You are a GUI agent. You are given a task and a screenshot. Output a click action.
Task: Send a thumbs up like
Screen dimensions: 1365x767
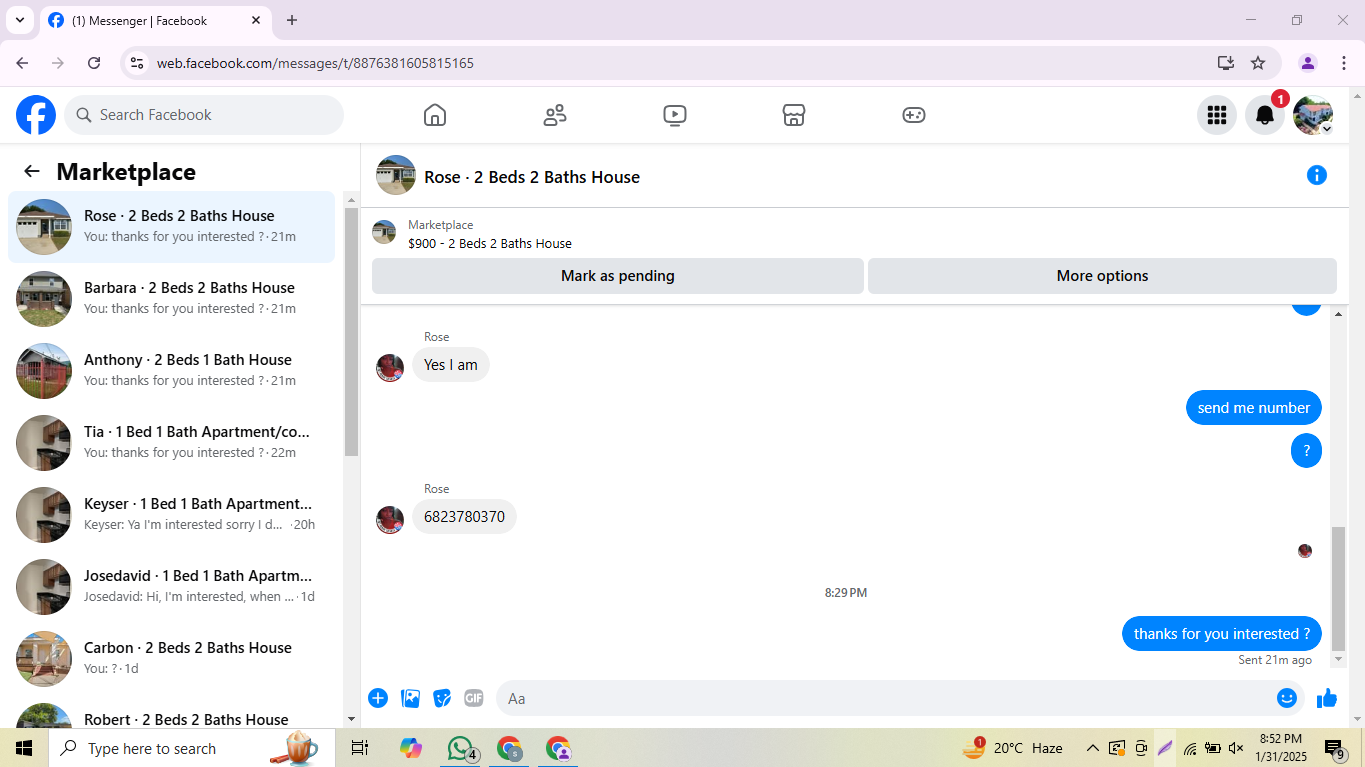click(1327, 698)
